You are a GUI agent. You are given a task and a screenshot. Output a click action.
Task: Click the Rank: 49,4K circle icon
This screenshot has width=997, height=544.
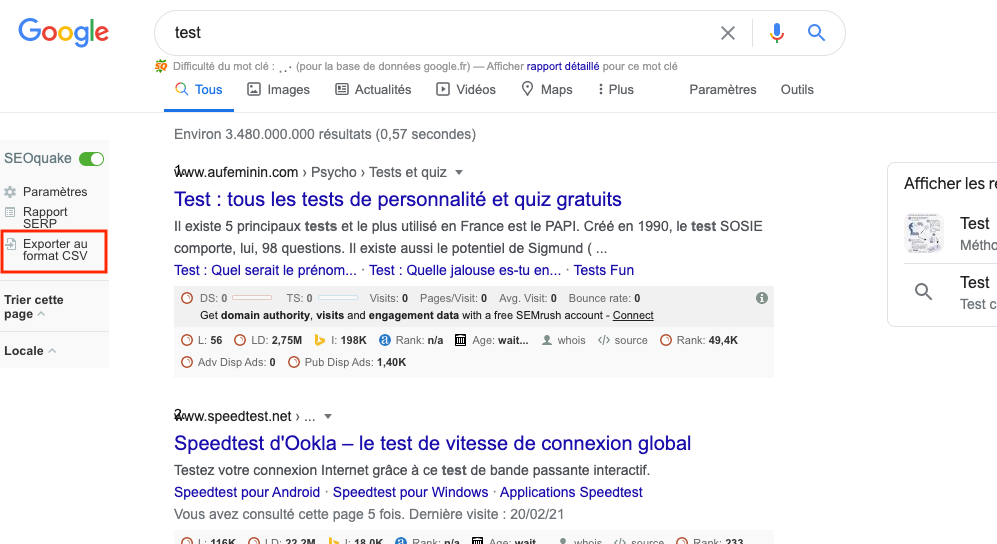[666, 340]
